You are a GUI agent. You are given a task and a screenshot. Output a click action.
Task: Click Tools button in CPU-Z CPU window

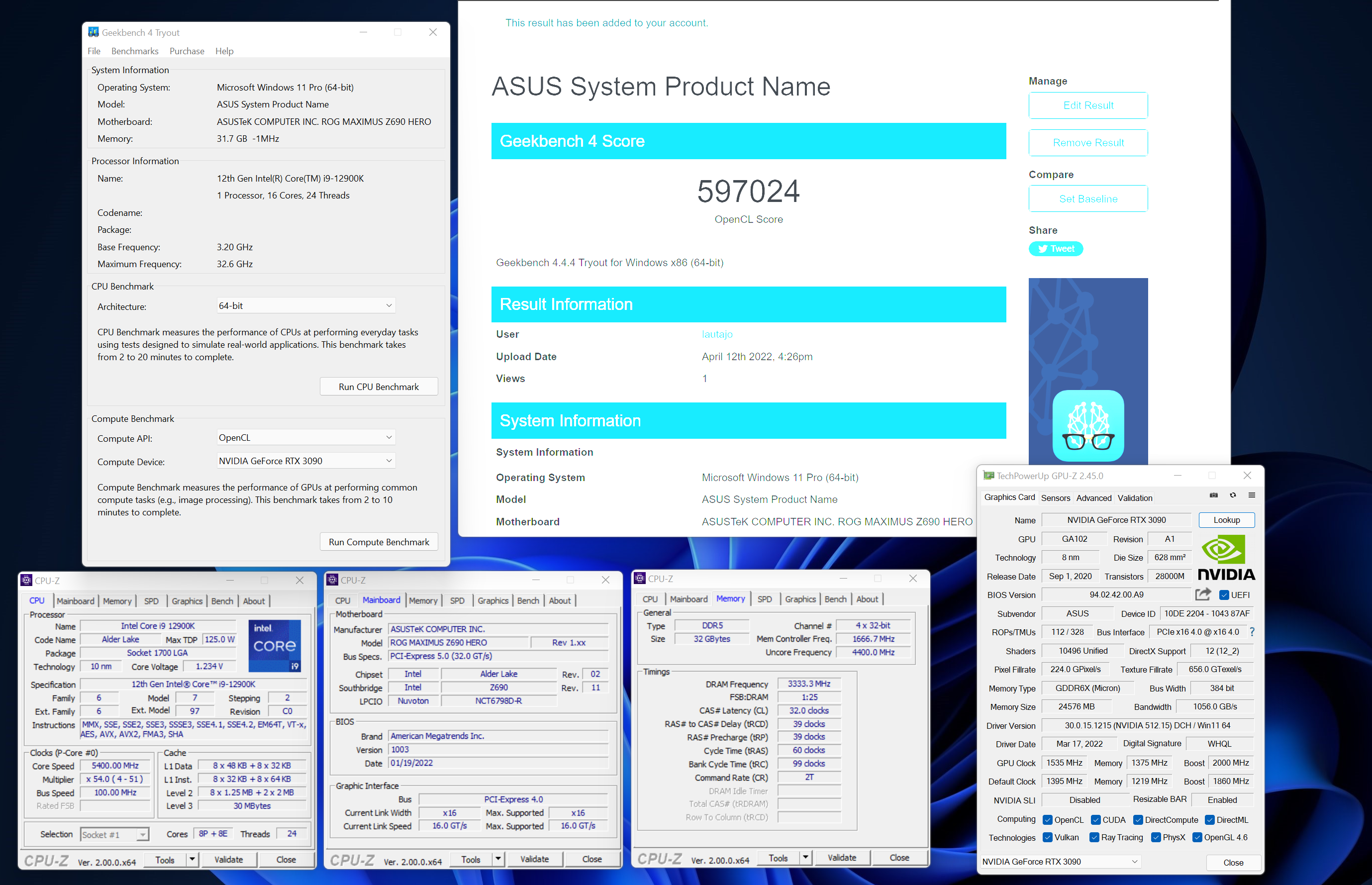(165, 859)
